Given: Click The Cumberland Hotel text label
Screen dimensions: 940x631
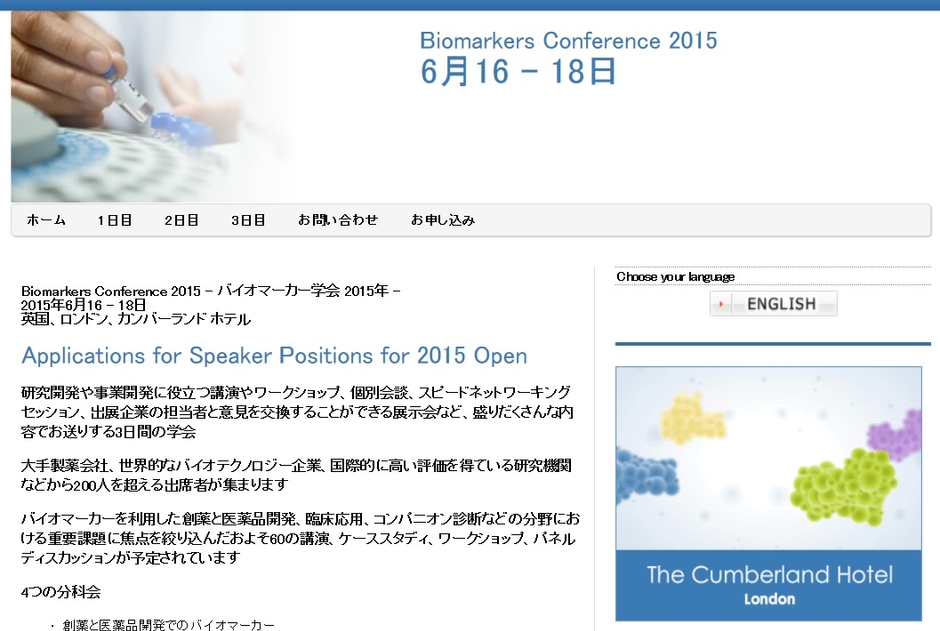Looking at the screenshot, I should coord(768,574).
